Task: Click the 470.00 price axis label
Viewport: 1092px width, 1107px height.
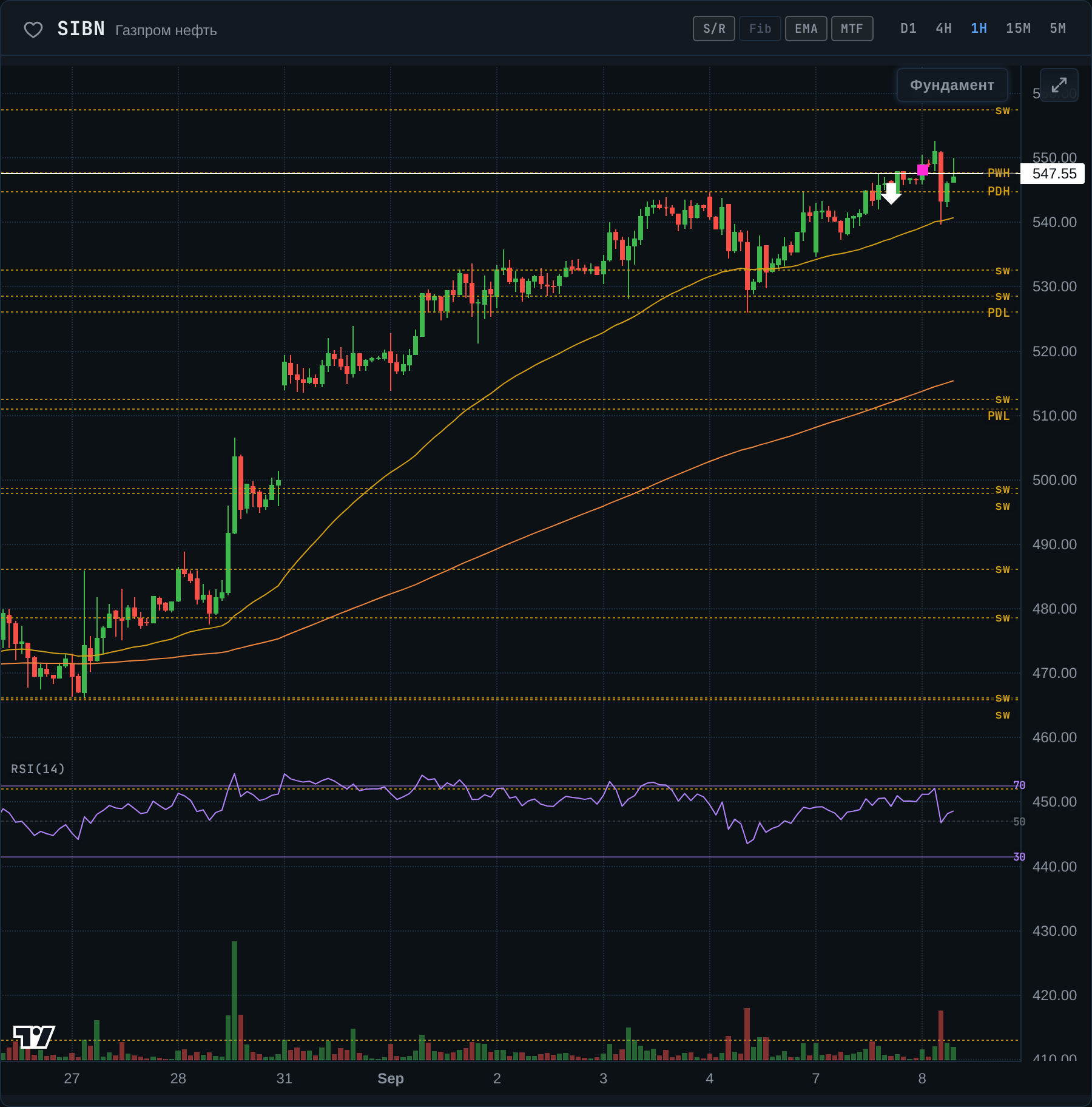Action: [x=1054, y=673]
